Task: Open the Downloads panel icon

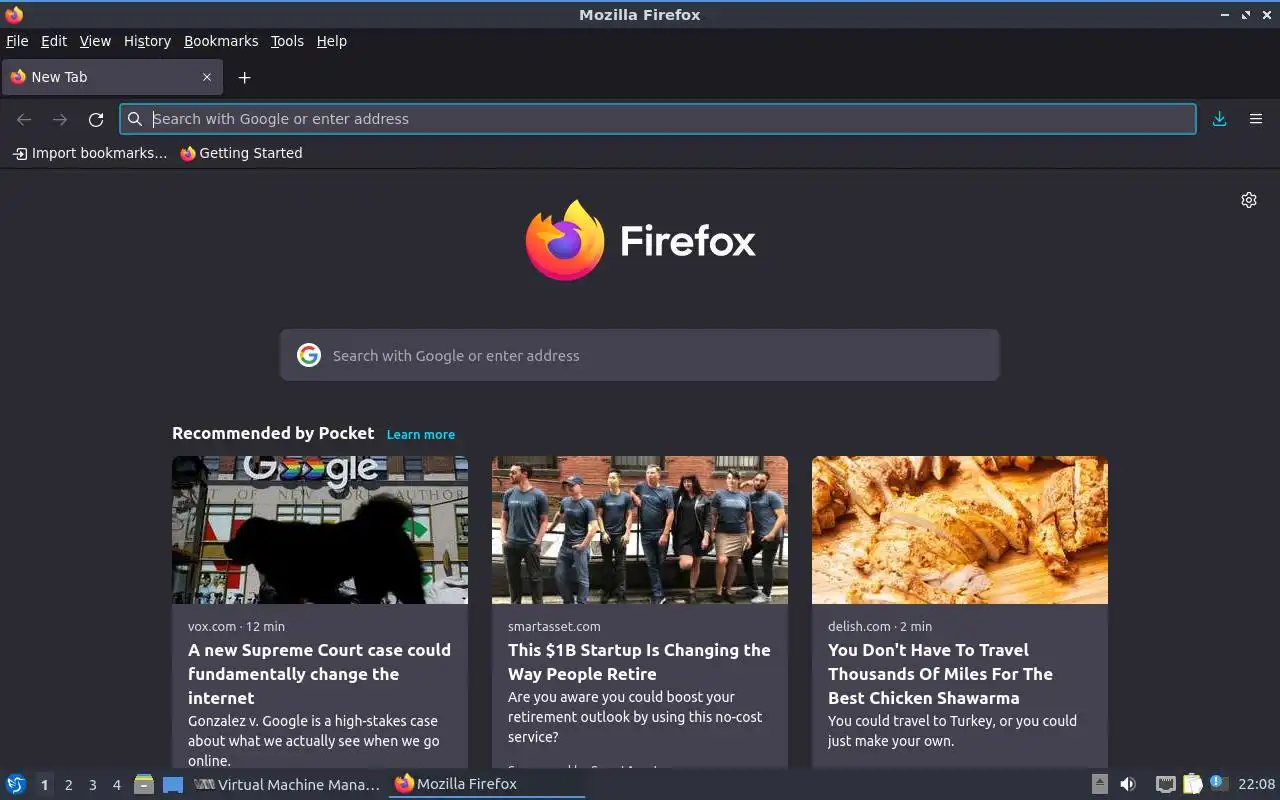Action: click(x=1220, y=119)
